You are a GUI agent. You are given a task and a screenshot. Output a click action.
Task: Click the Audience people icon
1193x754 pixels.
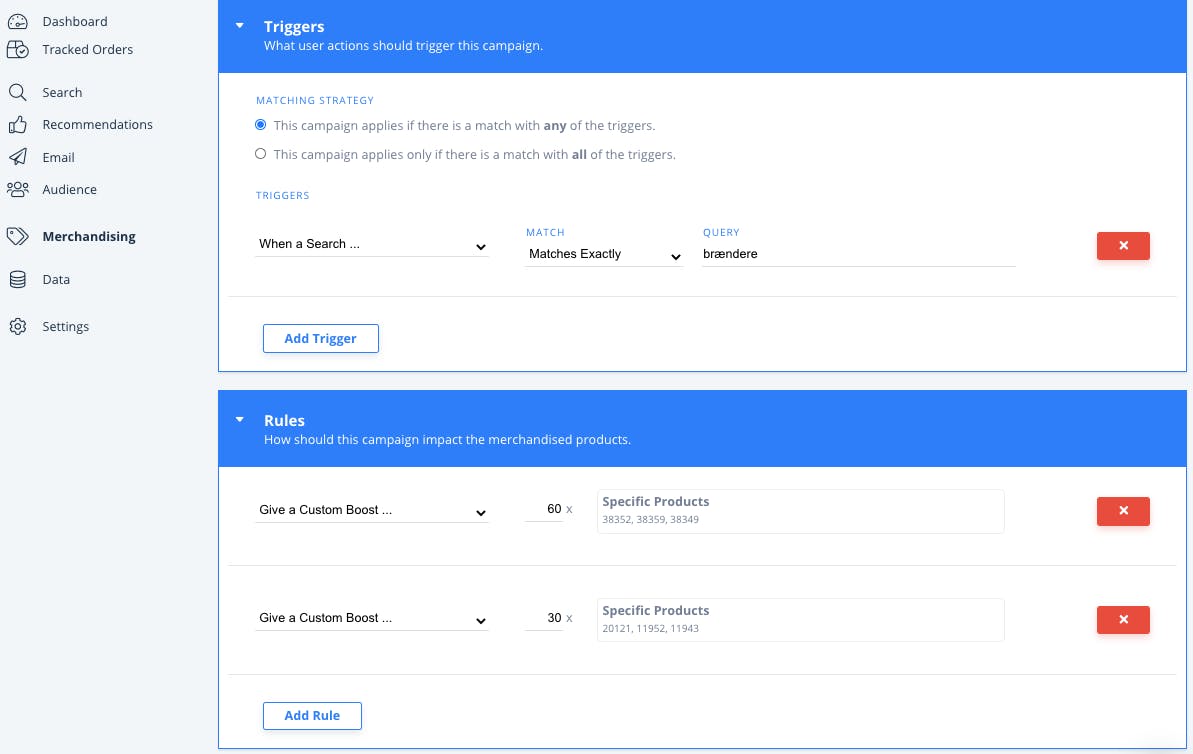[x=17, y=189]
